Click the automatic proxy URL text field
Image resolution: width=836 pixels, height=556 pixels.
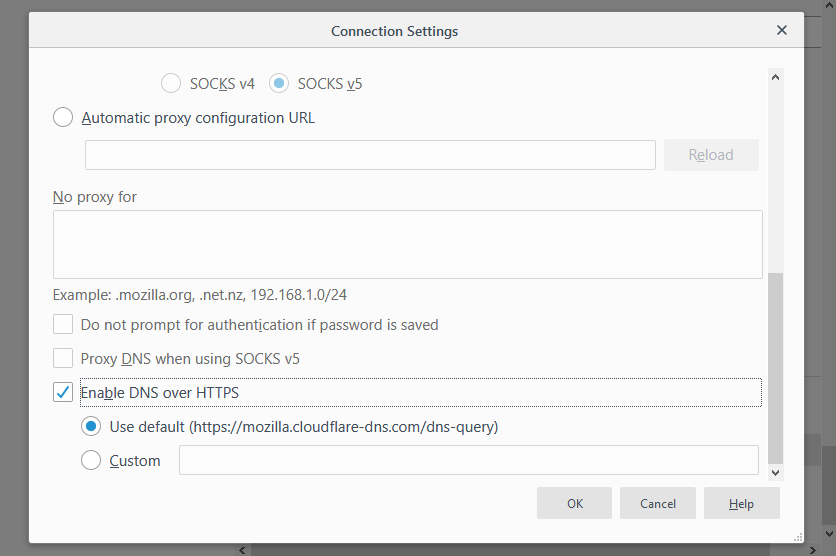pyautogui.click(x=370, y=155)
